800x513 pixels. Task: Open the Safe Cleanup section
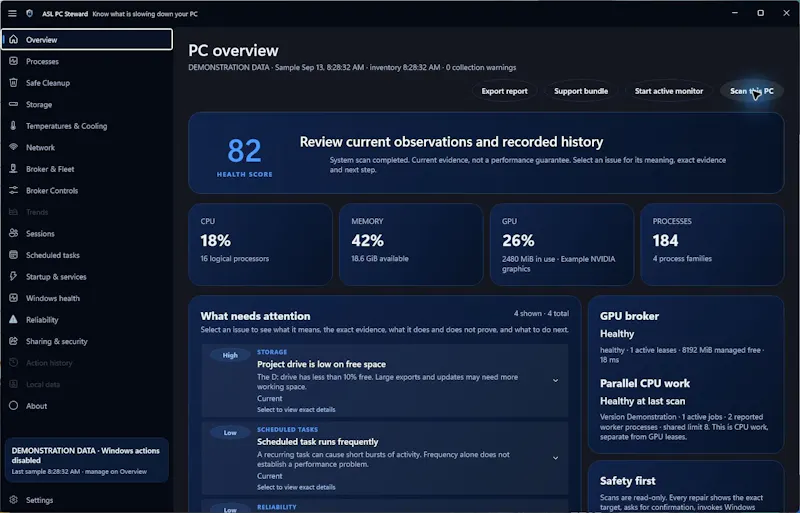click(x=87, y=83)
